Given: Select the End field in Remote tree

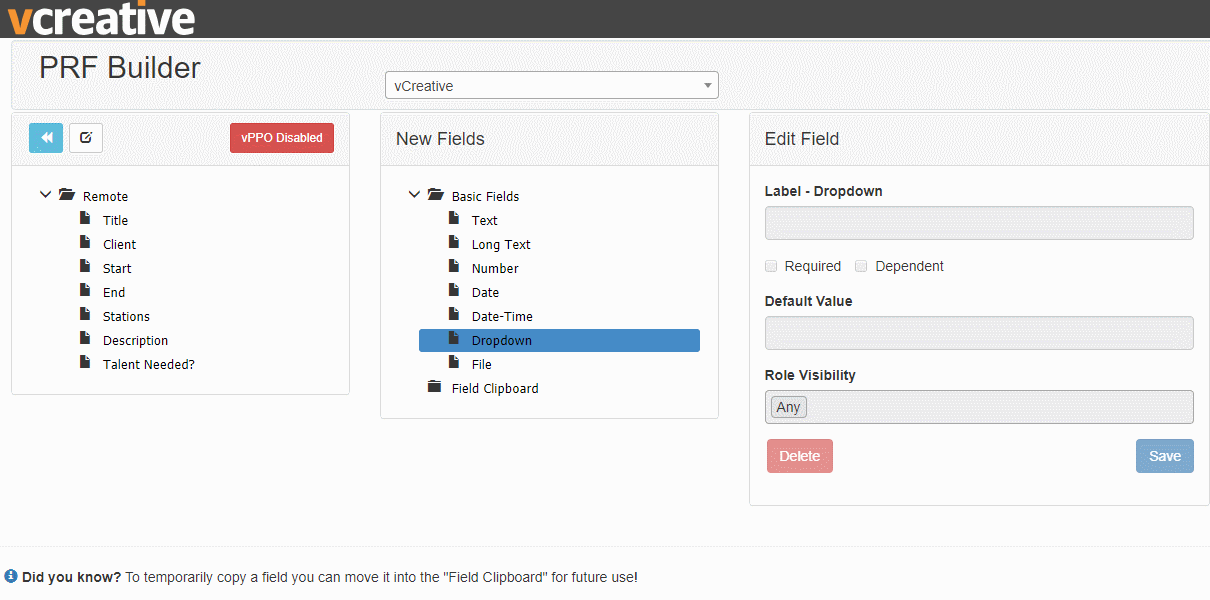Looking at the screenshot, I should (x=114, y=293).
